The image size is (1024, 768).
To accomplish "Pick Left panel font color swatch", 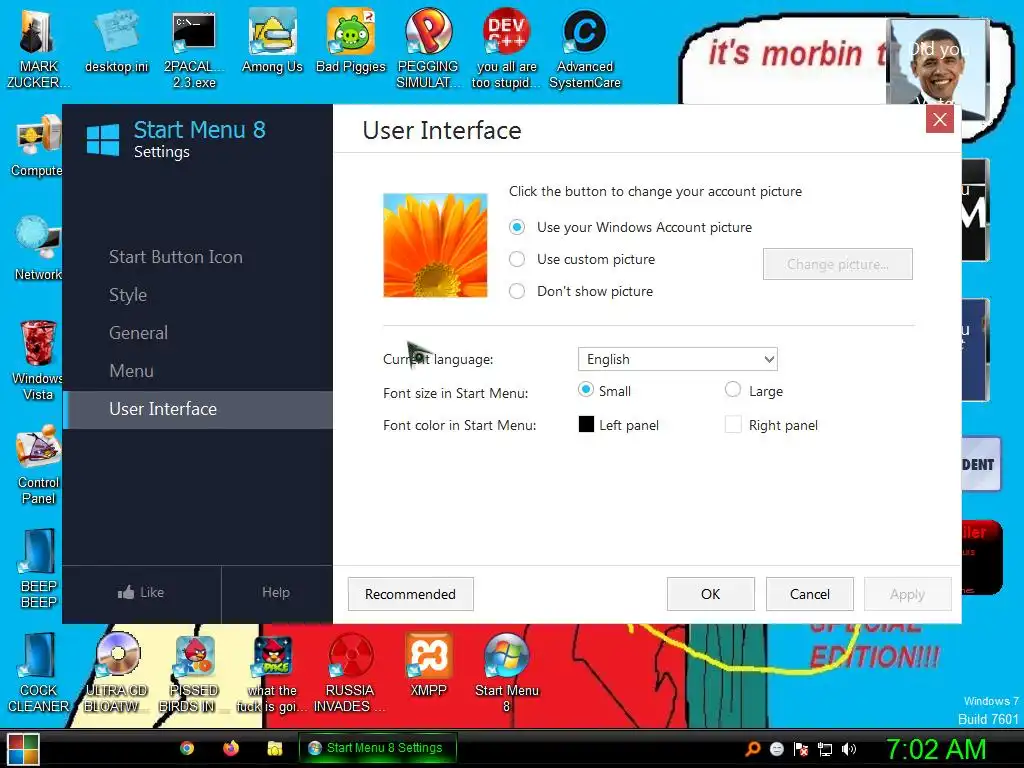I will tap(586, 424).
